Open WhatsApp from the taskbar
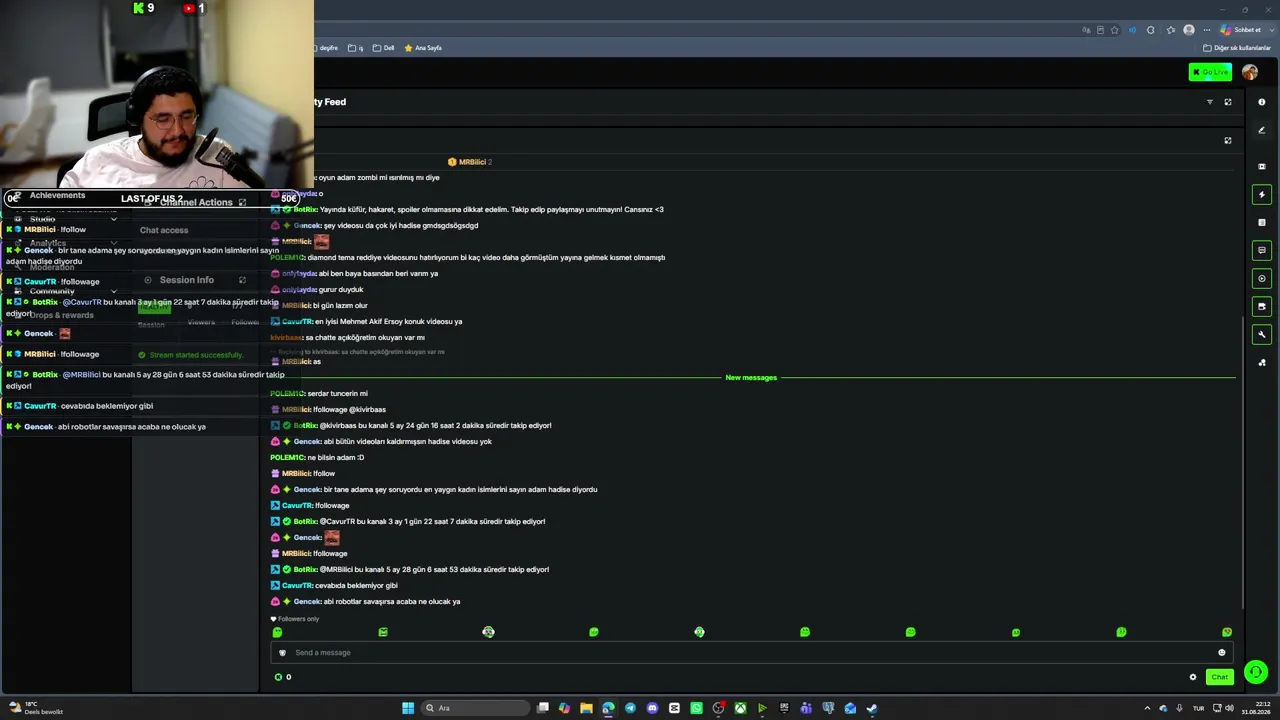The image size is (1280, 720). click(x=696, y=708)
